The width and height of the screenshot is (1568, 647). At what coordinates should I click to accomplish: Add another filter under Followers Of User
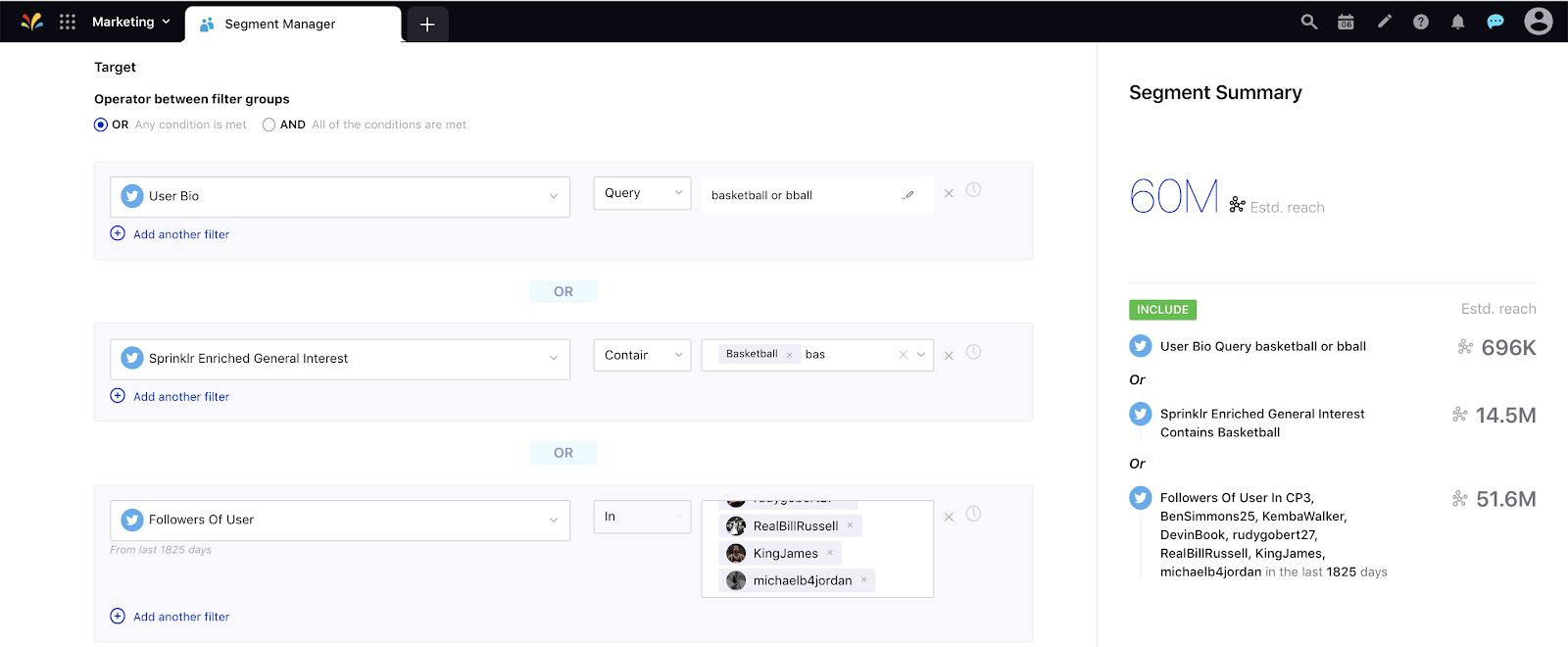coord(170,617)
